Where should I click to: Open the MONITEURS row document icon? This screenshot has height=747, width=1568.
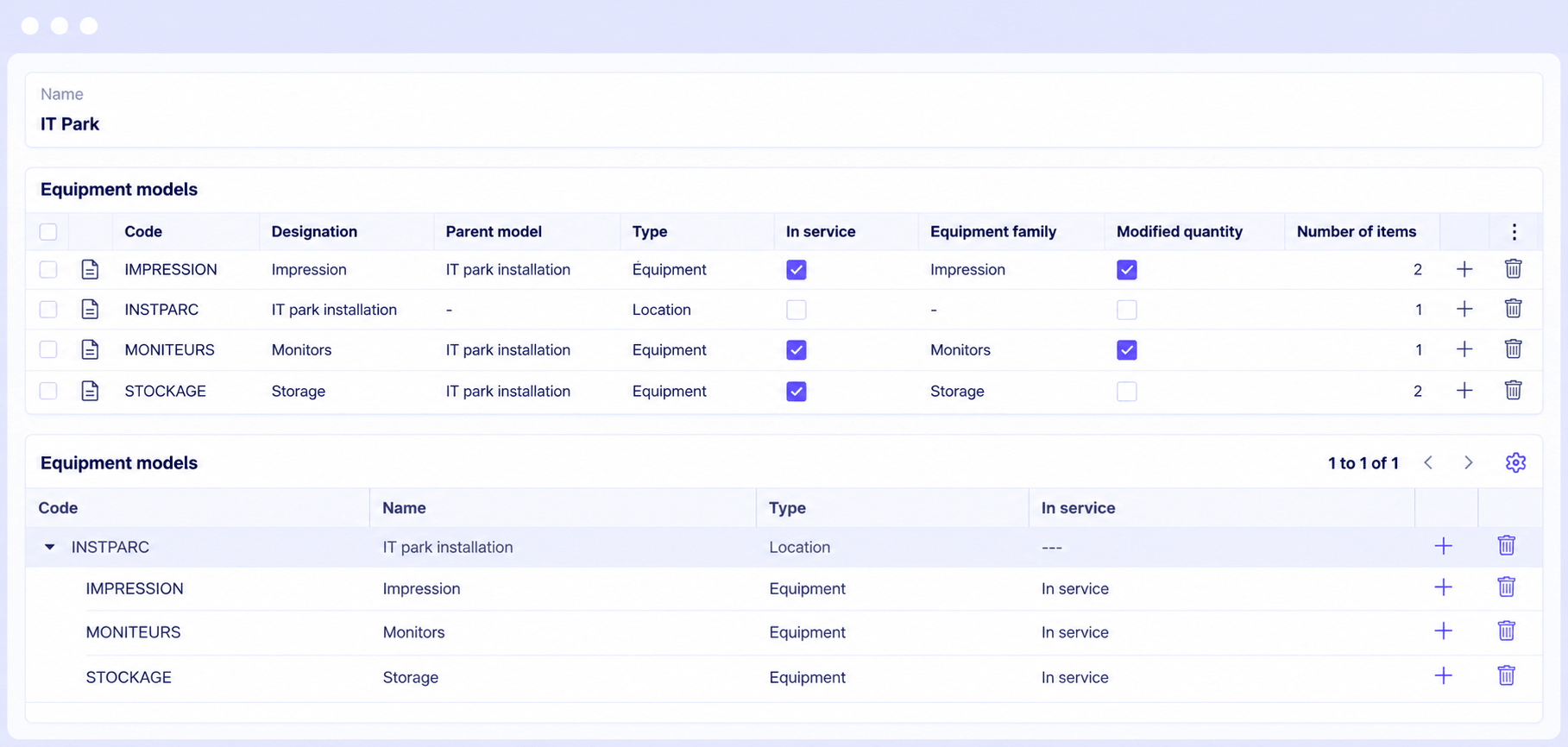tap(90, 349)
